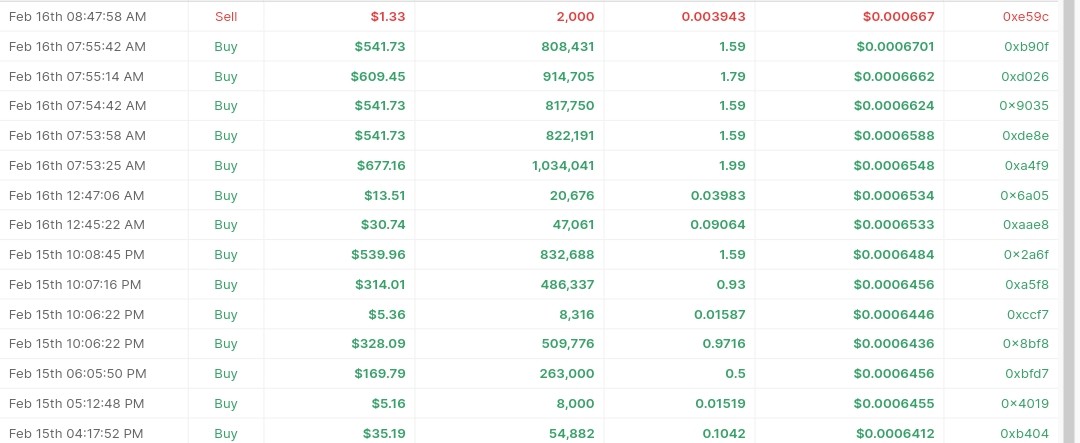Open transaction hash 0xbfd7
This screenshot has width=1080, height=443.
click(1026, 374)
